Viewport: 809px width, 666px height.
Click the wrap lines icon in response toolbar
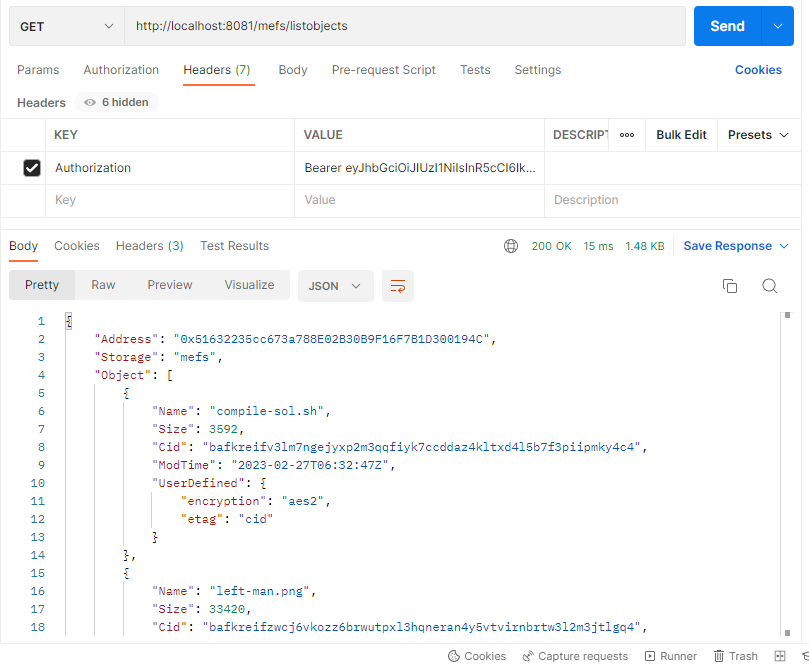coord(397,286)
